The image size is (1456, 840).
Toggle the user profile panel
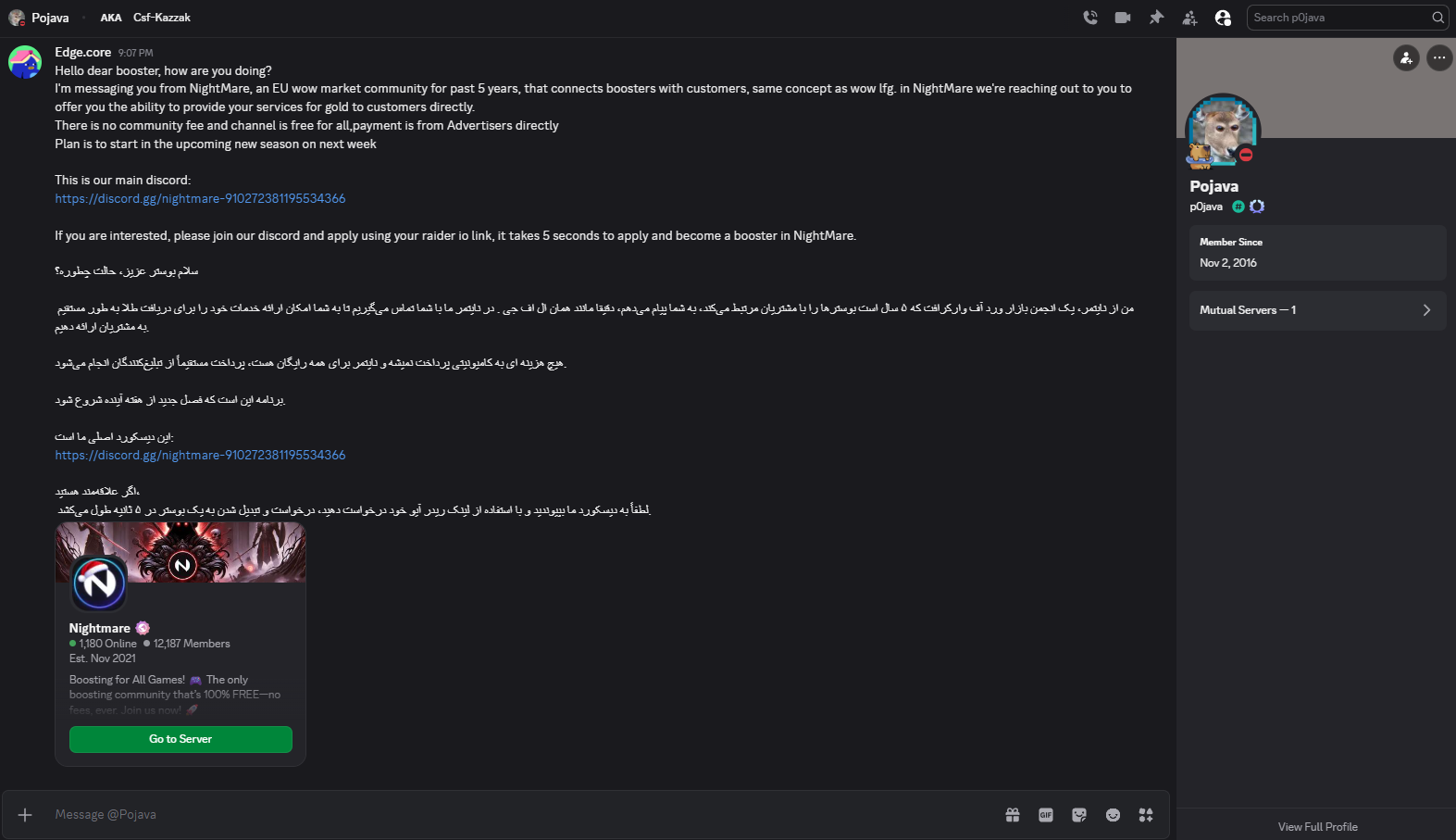tap(1223, 18)
